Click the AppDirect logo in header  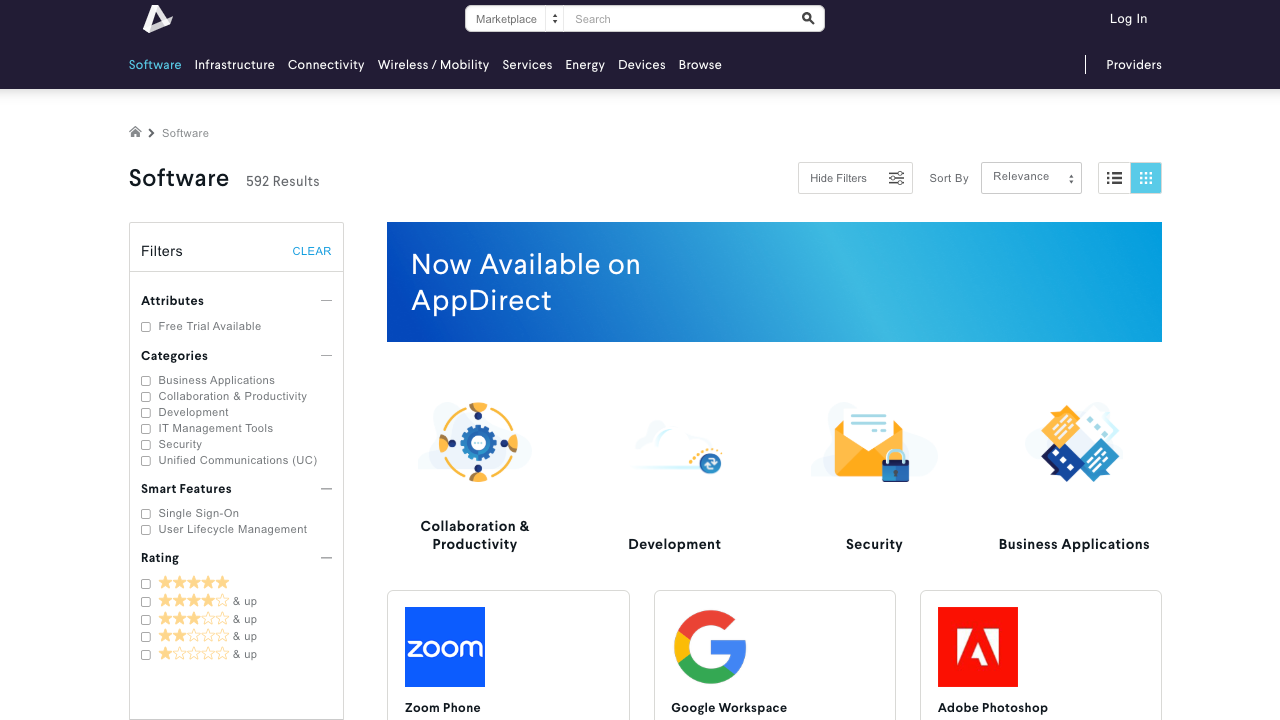pos(157,19)
